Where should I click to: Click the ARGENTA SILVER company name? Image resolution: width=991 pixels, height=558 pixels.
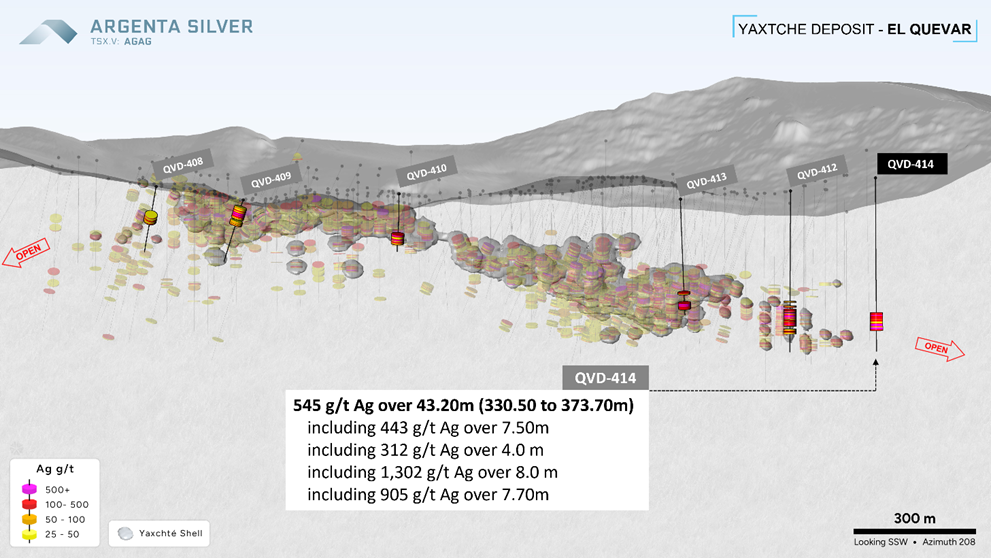coord(171,27)
